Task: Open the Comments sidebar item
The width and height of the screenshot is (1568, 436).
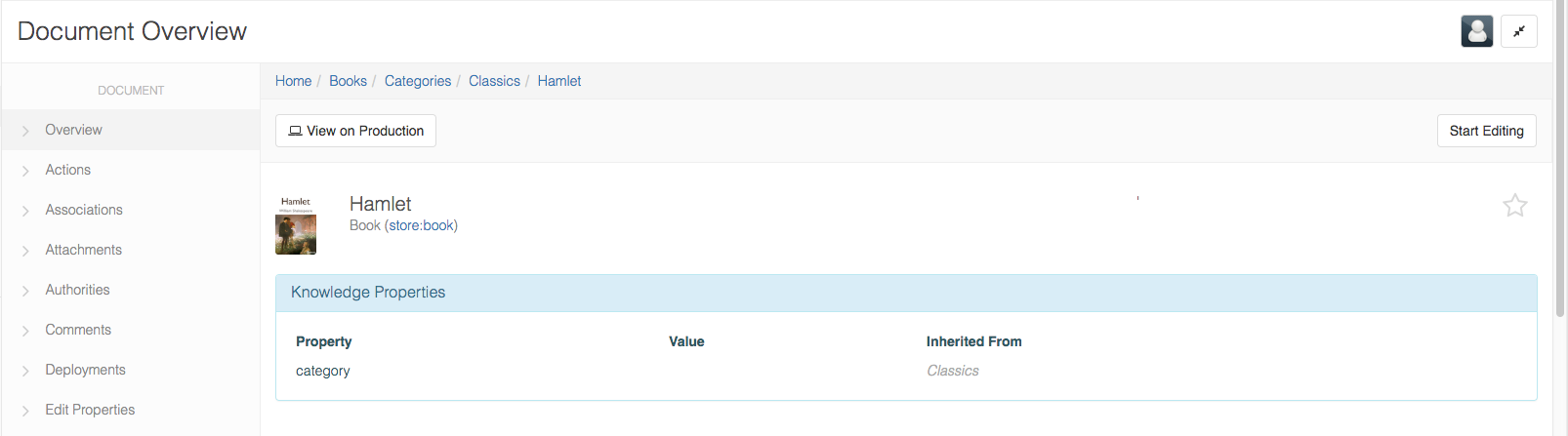Action: click(x=78, y=330)
